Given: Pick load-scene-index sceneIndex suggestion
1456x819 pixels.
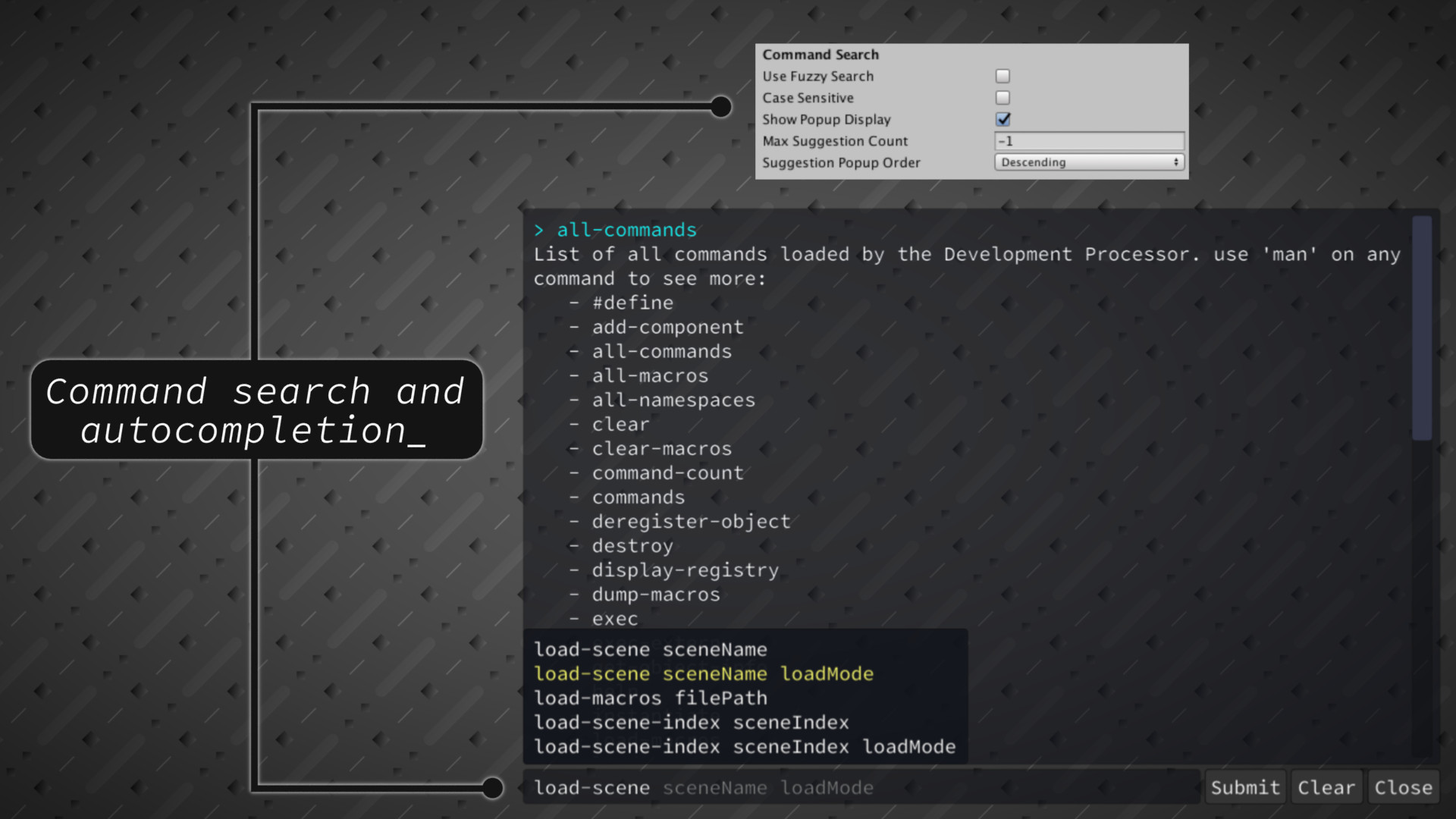Looking at the screenshot, I should coord(691,723).
